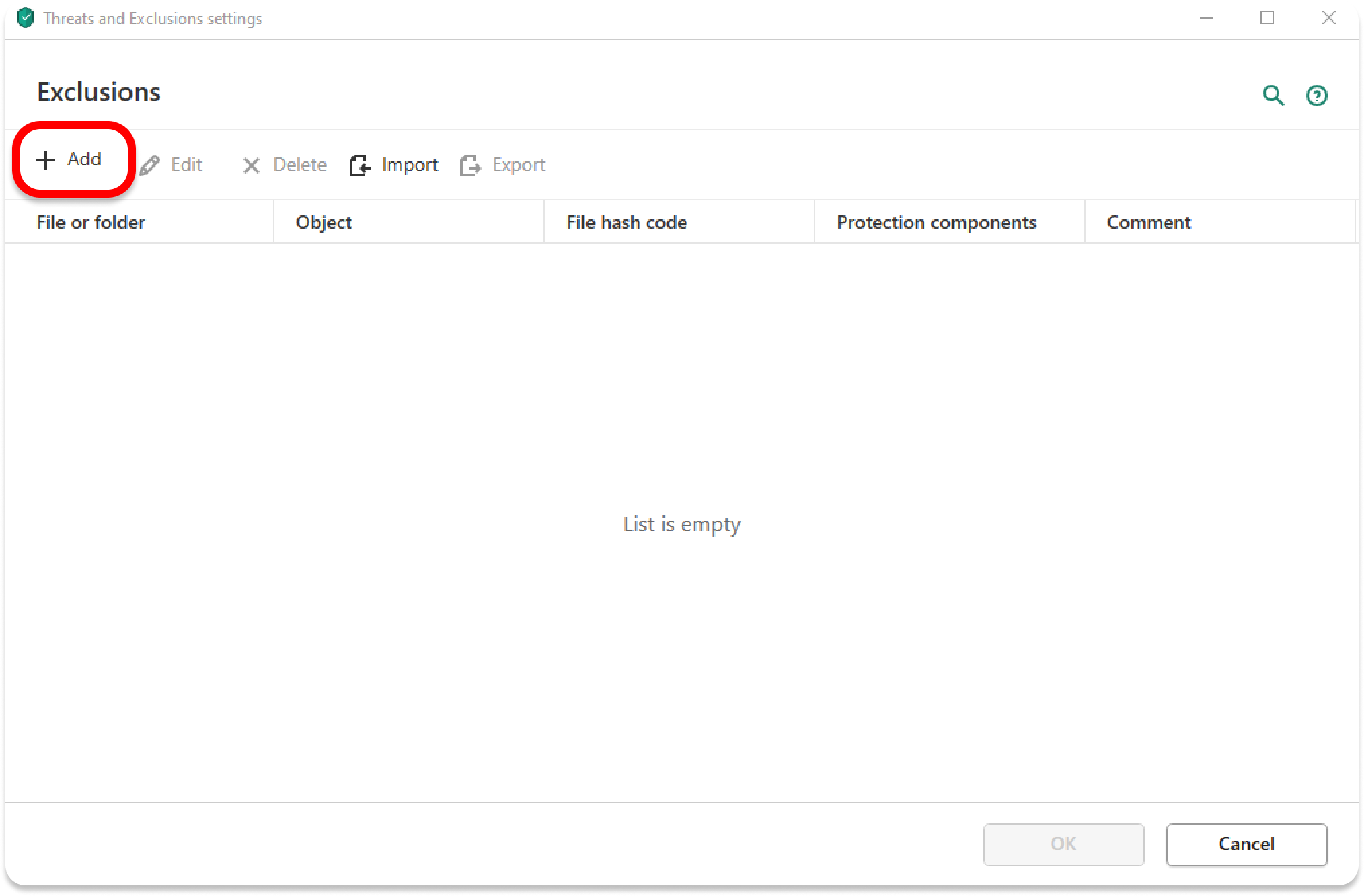The width and height of the screenshot is (1364, 896).
Task: Cancel the exclusions dialog
Action: tap(1246, 844)
